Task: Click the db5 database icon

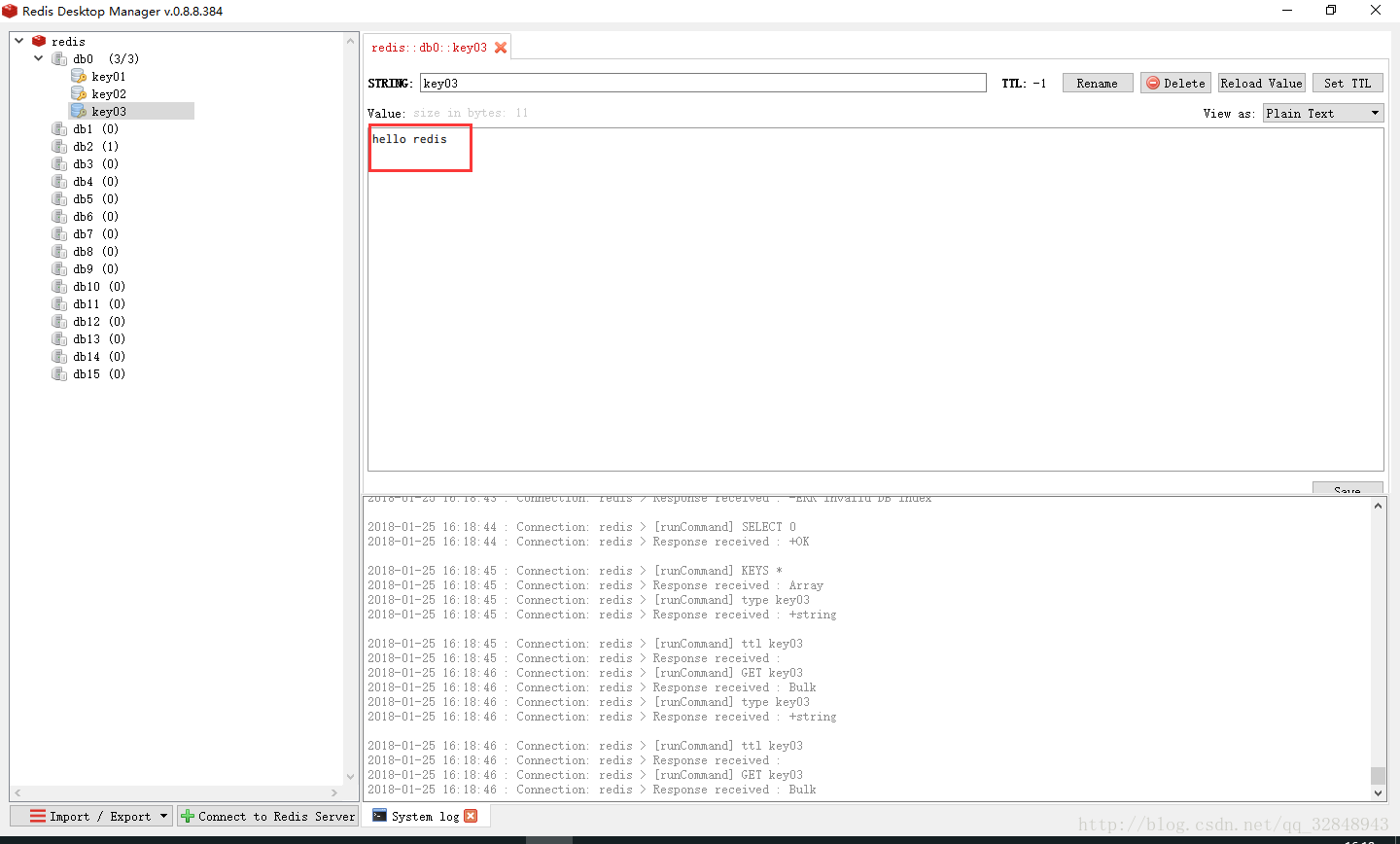Action: coord(59,198)
